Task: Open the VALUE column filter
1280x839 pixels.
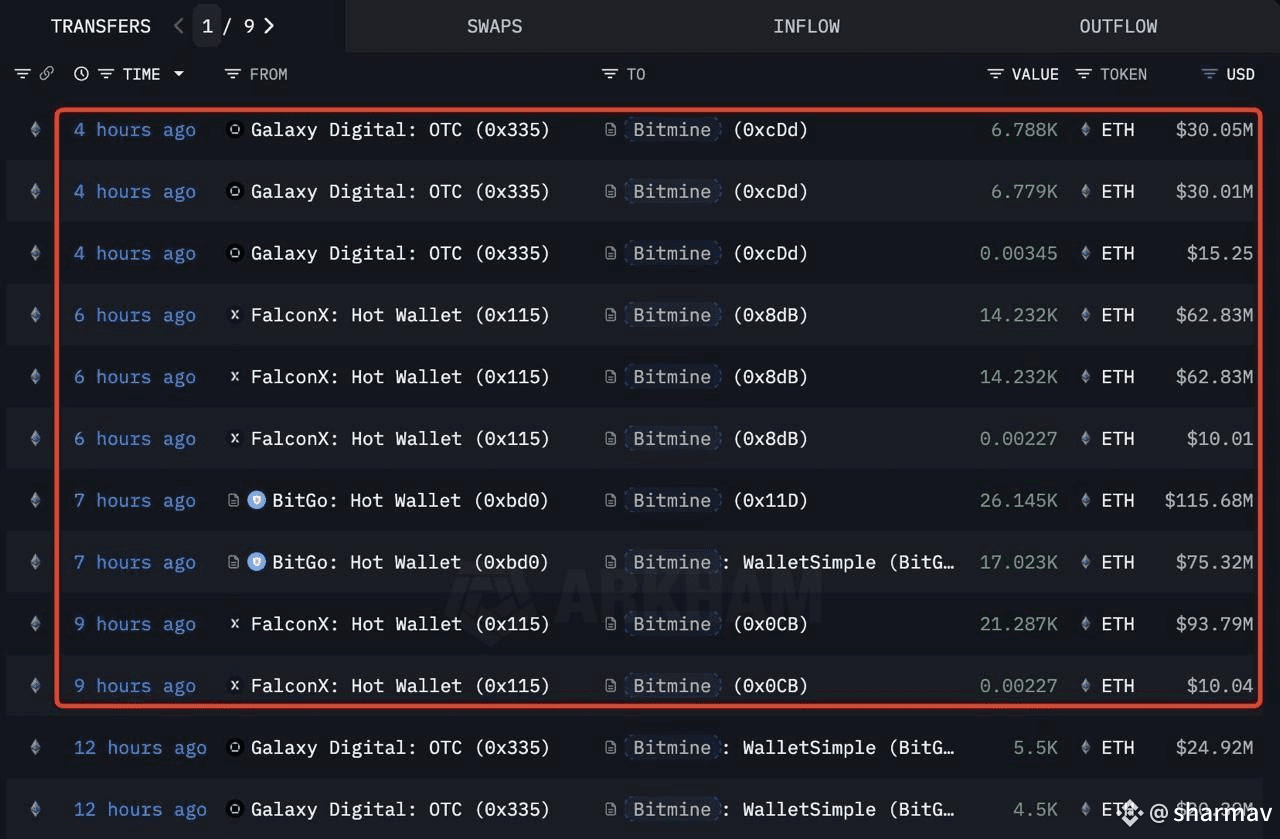Action: point(995,74)
